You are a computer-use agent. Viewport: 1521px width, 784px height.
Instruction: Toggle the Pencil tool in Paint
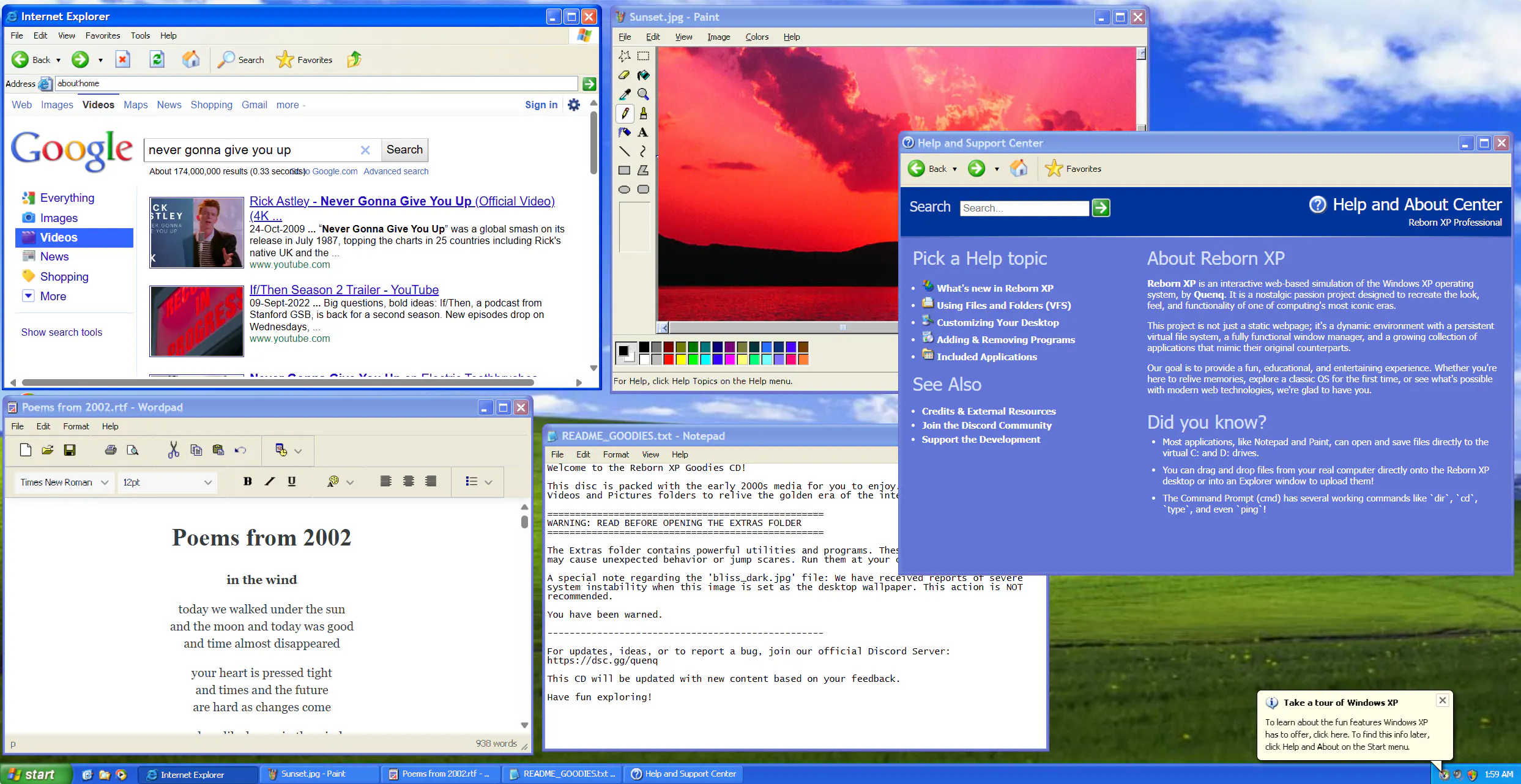(x=624, y=113)
